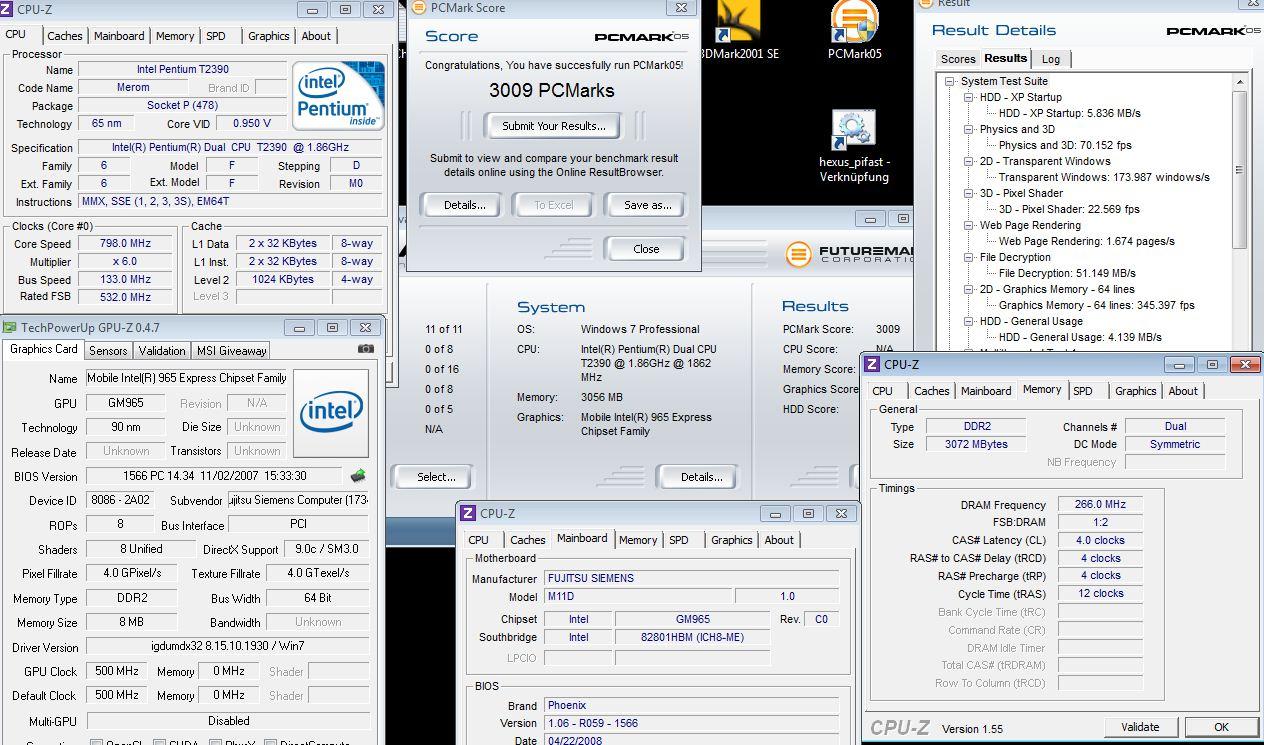The height and width of the screenshot is (745, 1264).
Task: Collapse the HDD - General Usage node
Action: pos(969,321)
